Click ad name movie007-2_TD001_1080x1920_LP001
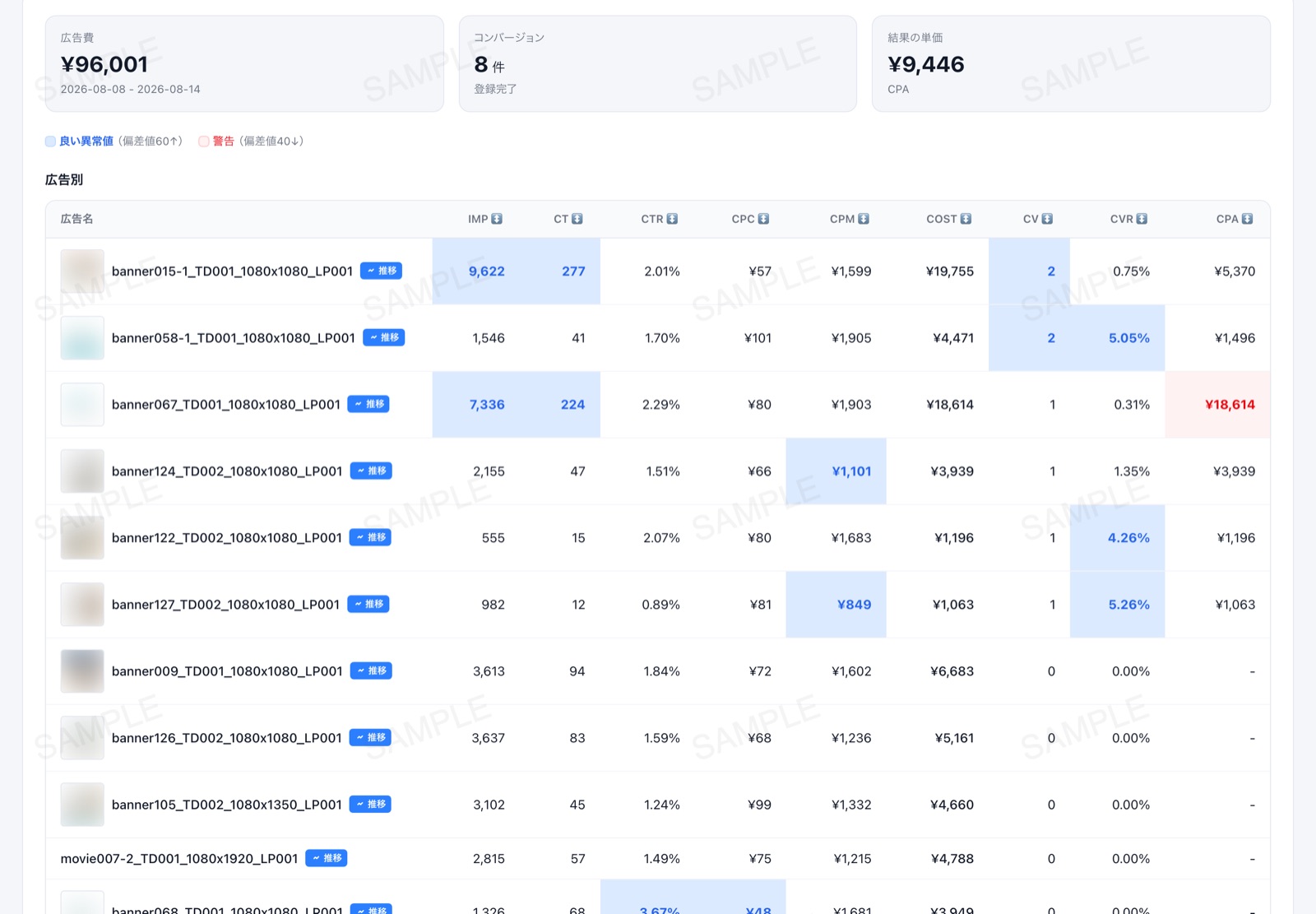The width and height of the screenshot is (1316, 914). (179, 858)
